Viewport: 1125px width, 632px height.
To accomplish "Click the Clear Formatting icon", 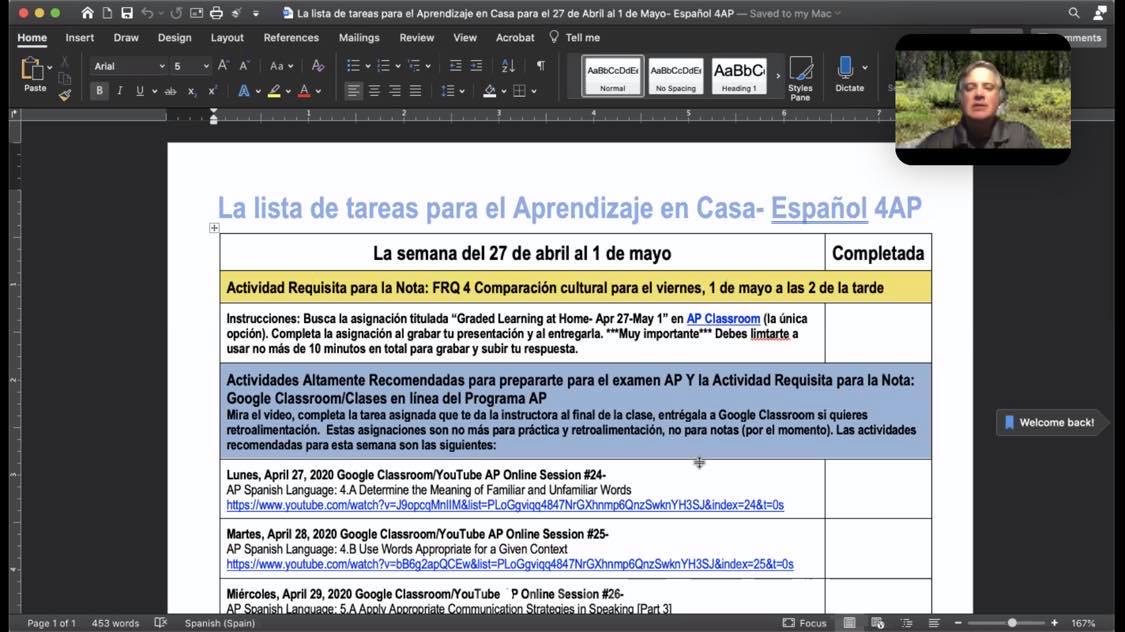I will [x=318, y=66].
